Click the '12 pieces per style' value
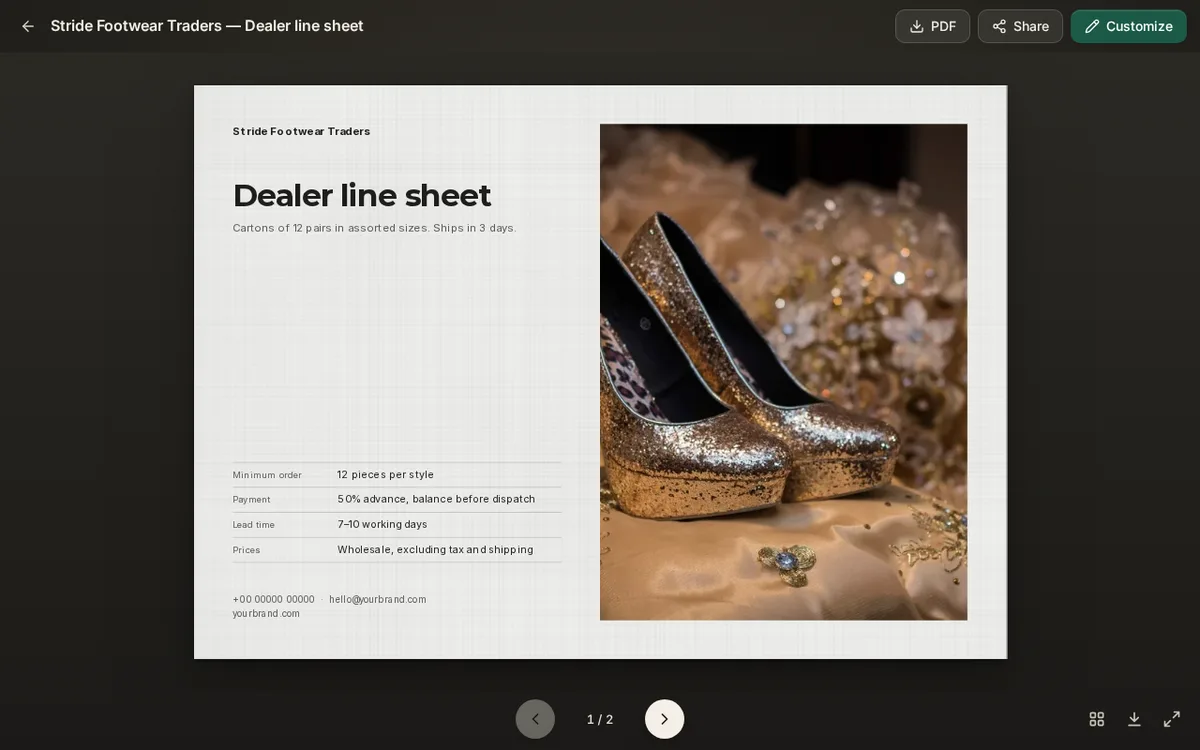Image resolution: width=1200 pixels, height=750 pixels. (385, 475)
